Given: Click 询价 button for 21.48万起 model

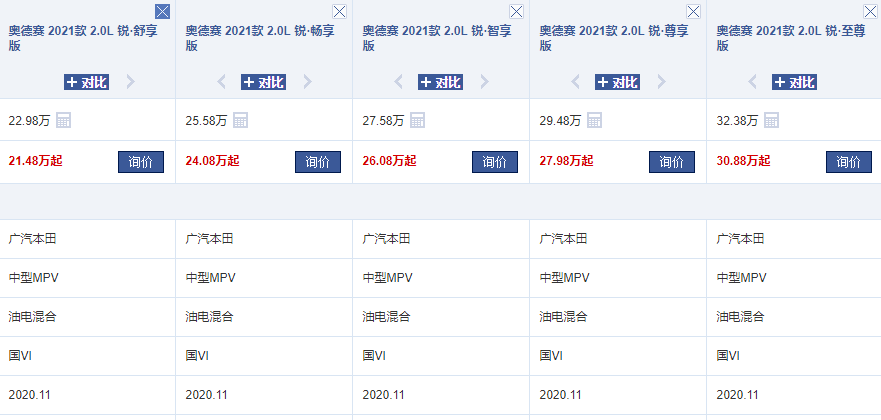Looking at the screenshot, I should point(141,162).
